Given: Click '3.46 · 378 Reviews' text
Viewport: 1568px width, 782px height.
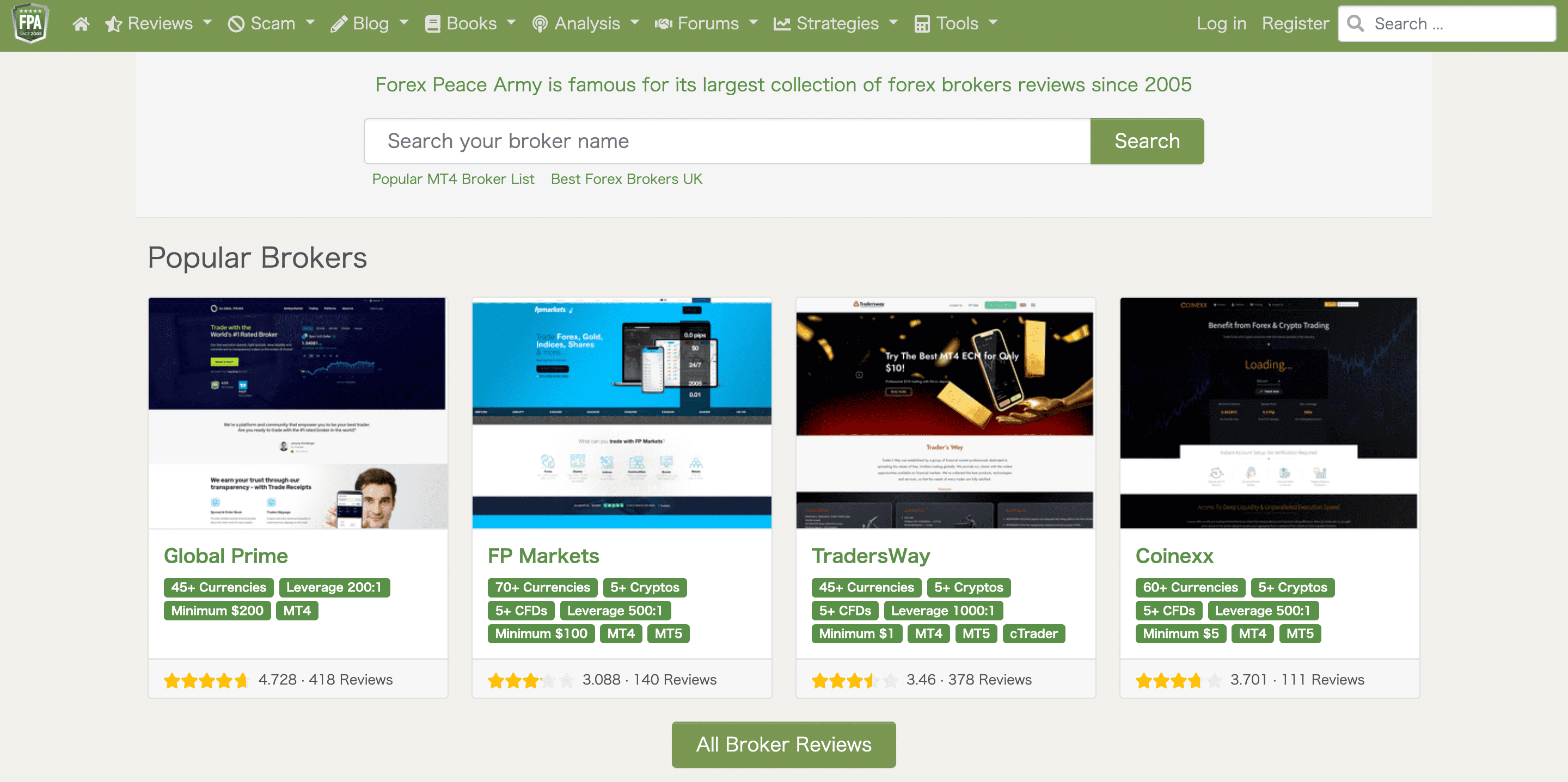Looking at the screenshot, I should (969, 680).
